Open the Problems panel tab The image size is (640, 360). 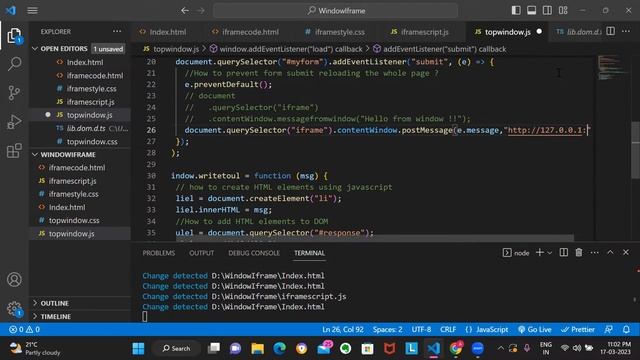point(159,253)
